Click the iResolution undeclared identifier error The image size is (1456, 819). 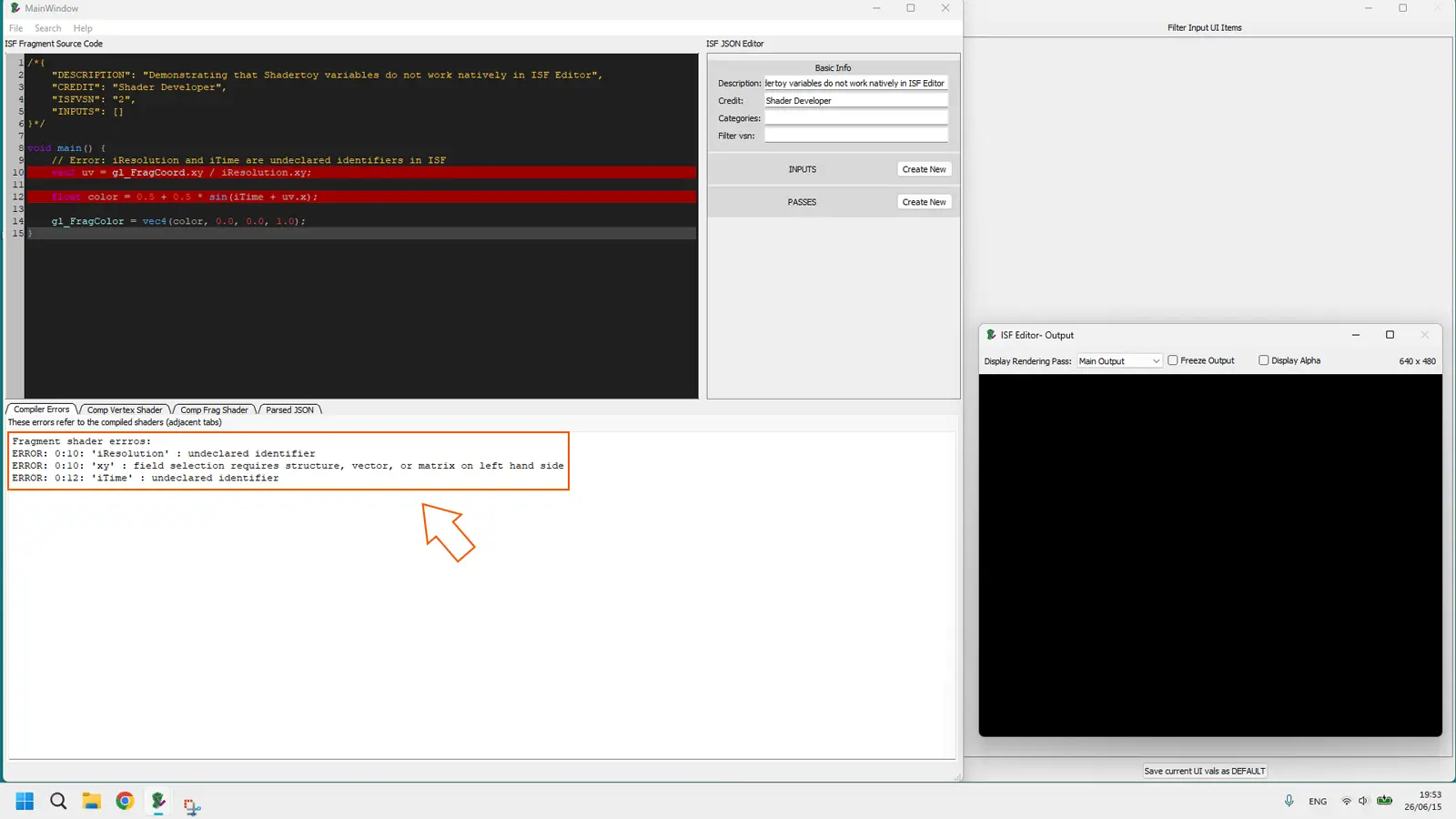pyautogui.click(x=164, y=453)
